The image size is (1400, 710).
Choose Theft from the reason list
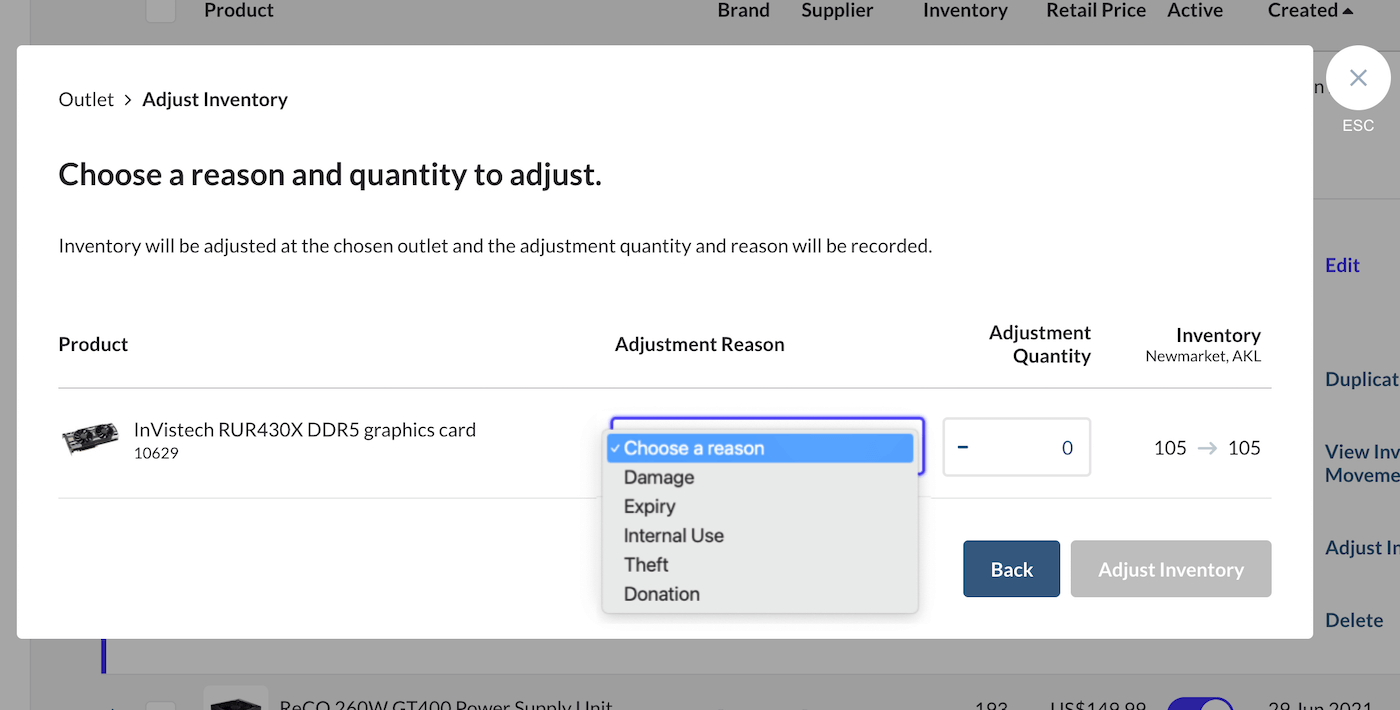click(x=646, y=564)
